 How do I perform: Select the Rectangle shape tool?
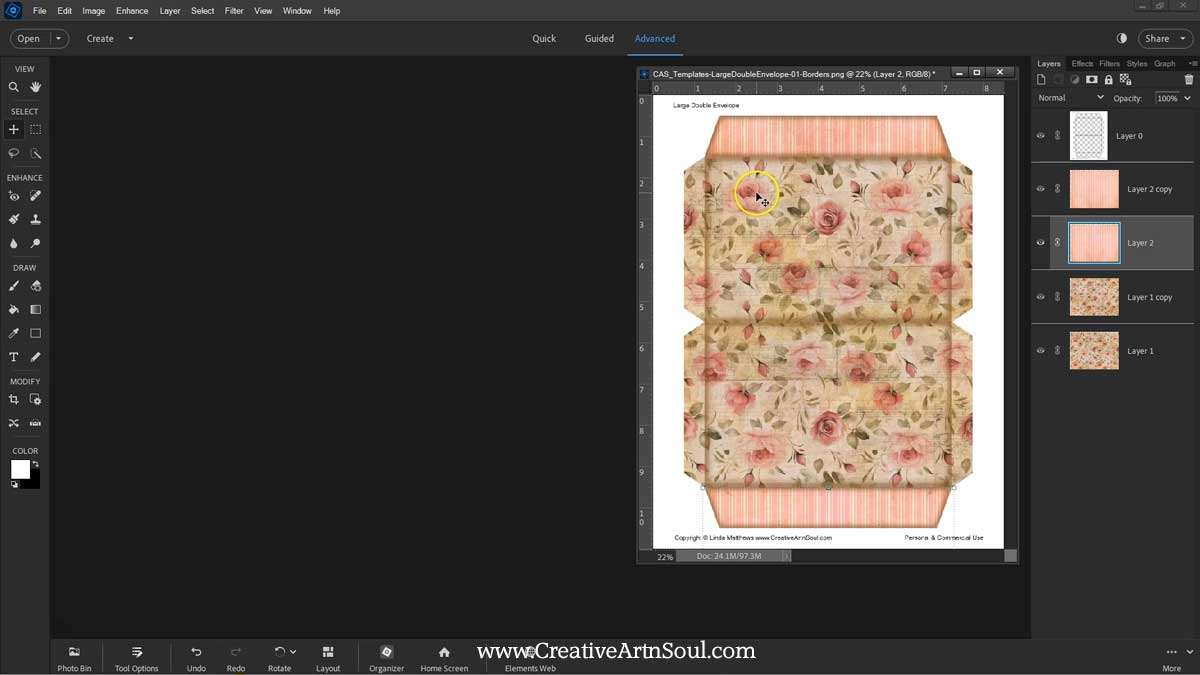coord(35,333)
